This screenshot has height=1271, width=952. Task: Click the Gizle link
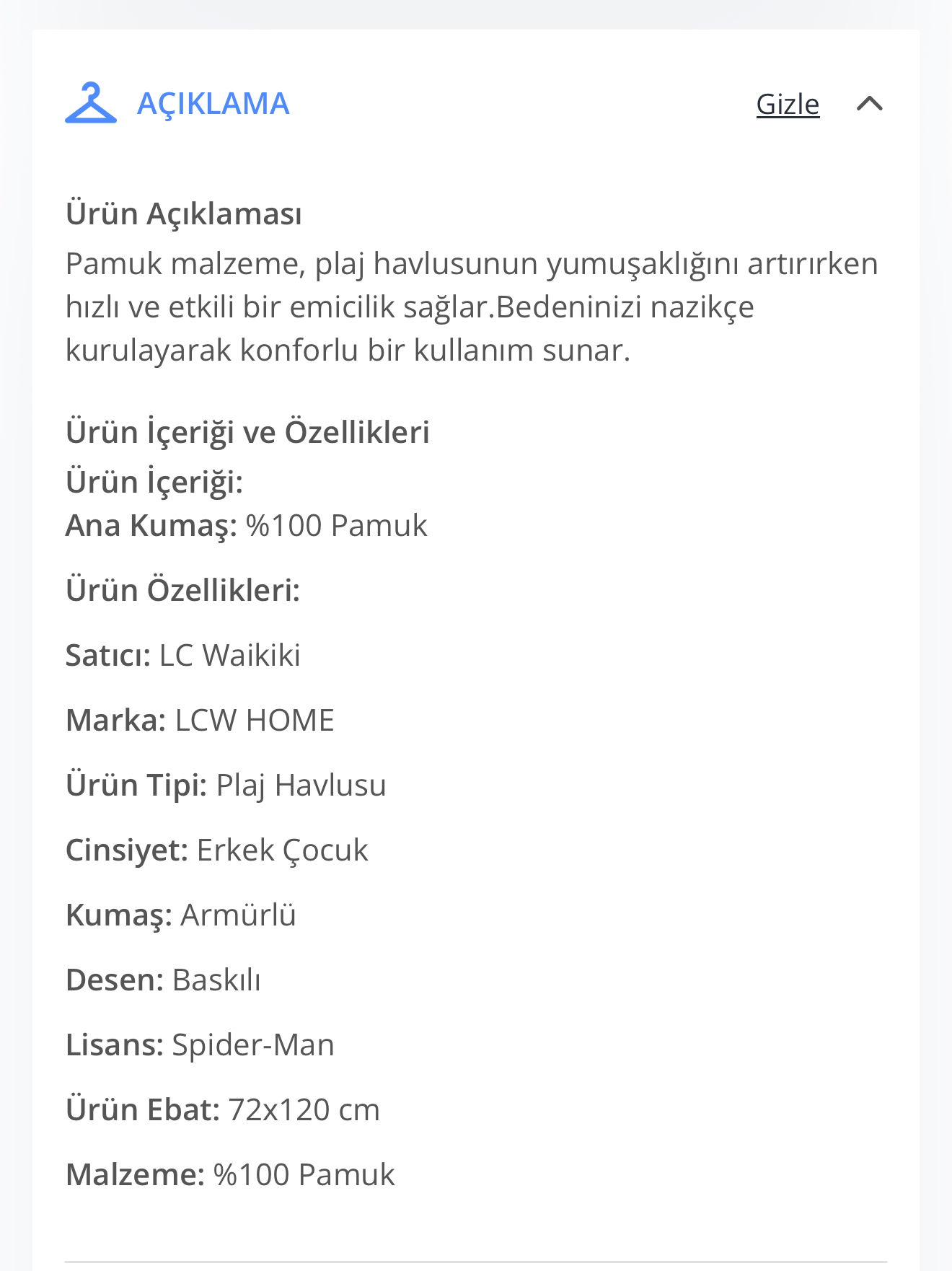click(x=788, y=104)
